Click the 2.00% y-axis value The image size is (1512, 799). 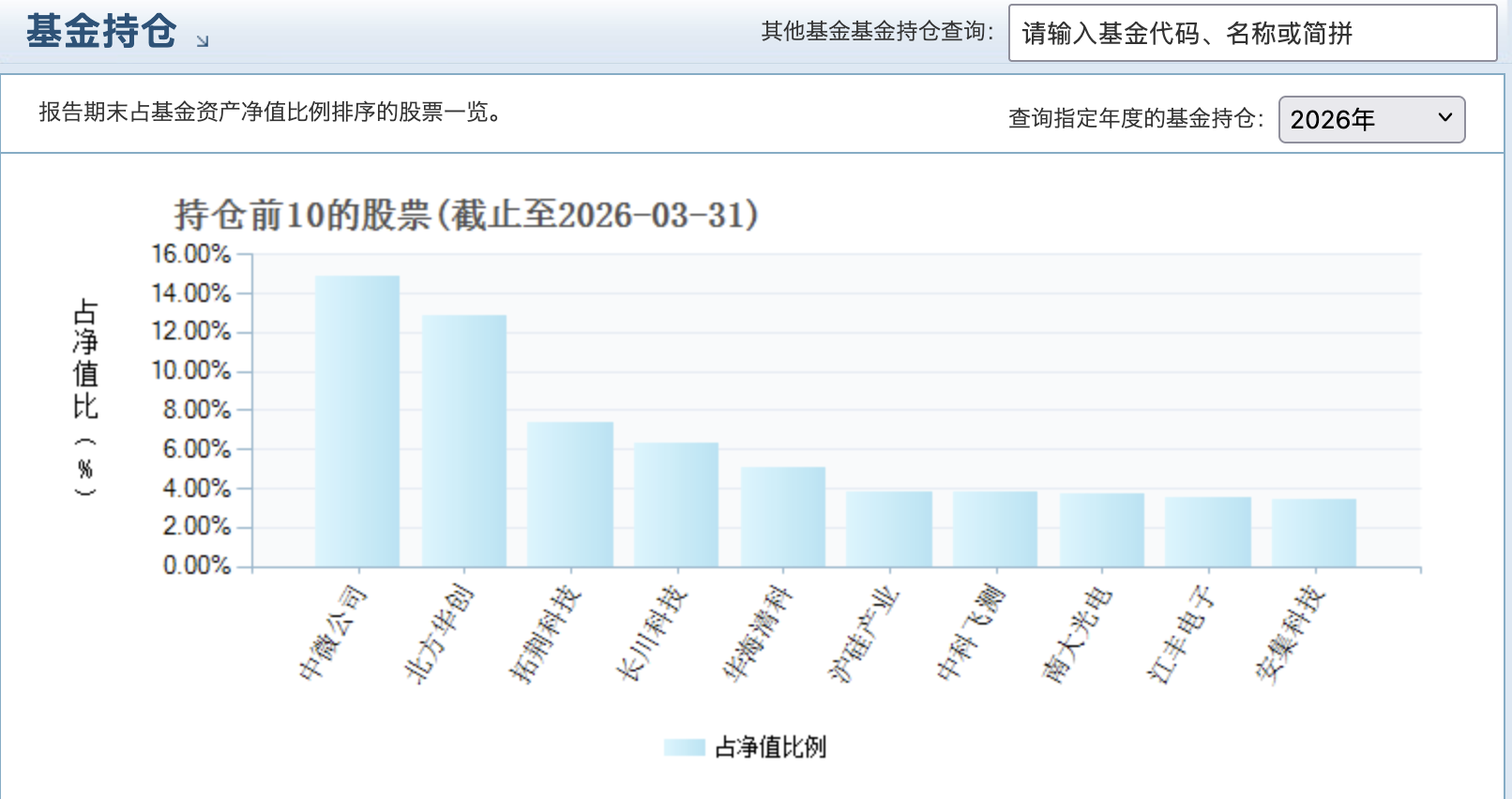(x=197, y=526)
